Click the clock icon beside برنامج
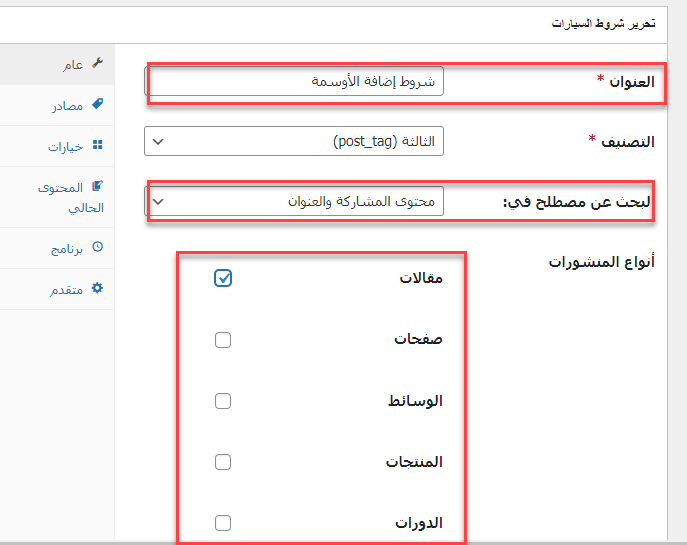The width and height of the screenshot is (687, 545). point(97,247)
